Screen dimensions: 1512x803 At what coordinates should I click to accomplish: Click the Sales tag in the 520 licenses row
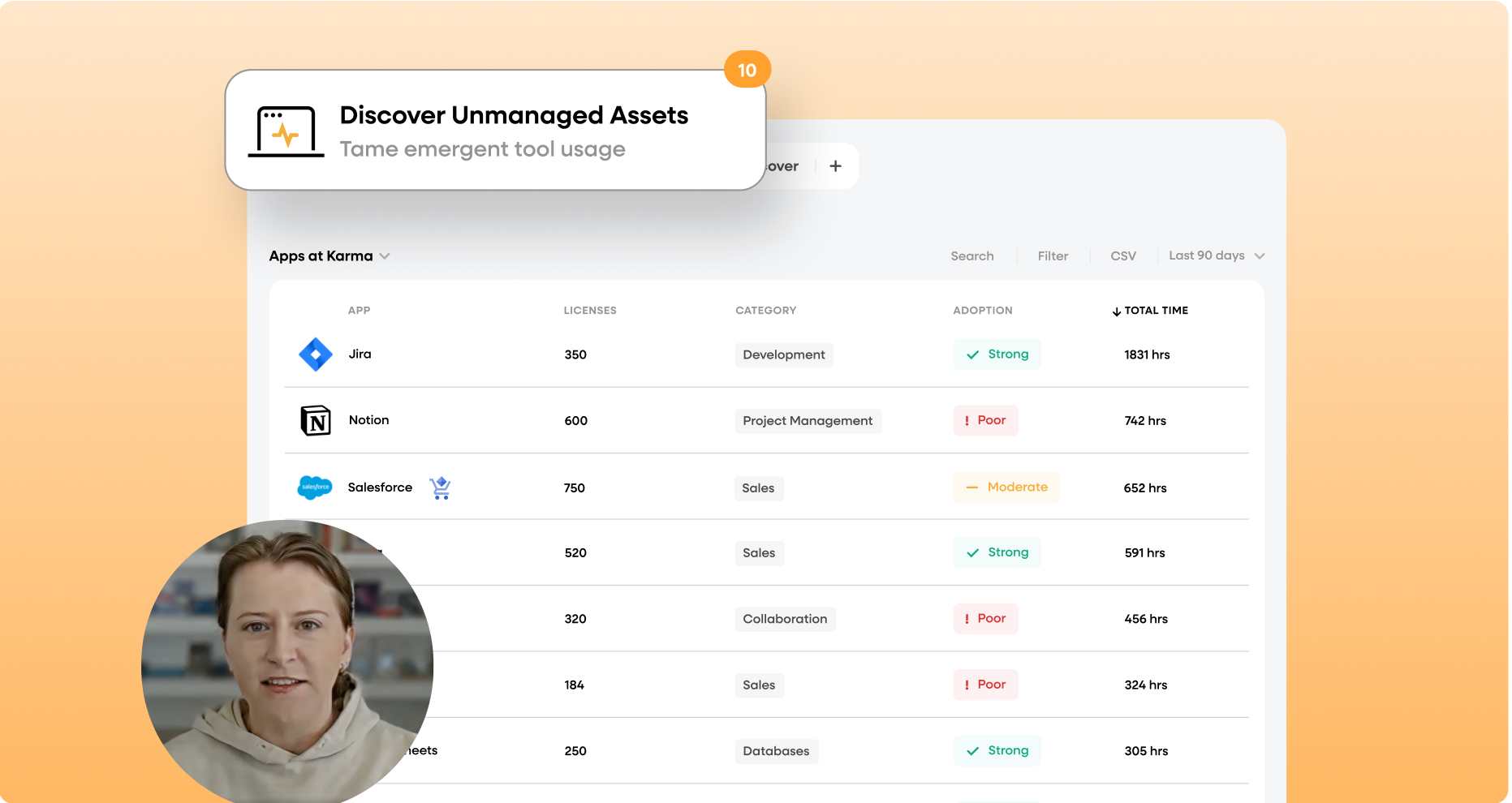point(760,553)
